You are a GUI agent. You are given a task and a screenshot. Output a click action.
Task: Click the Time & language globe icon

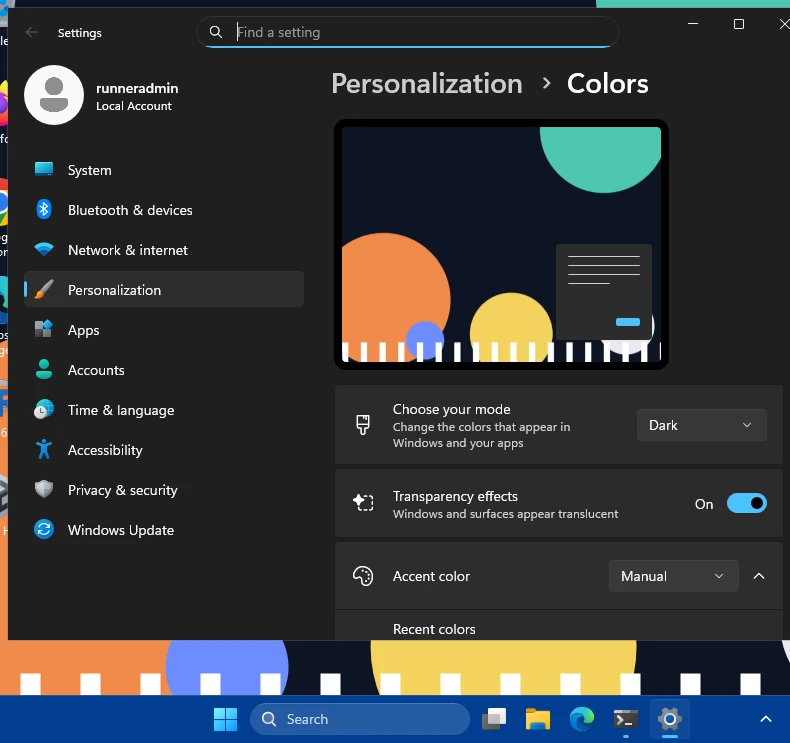(44, 410)
